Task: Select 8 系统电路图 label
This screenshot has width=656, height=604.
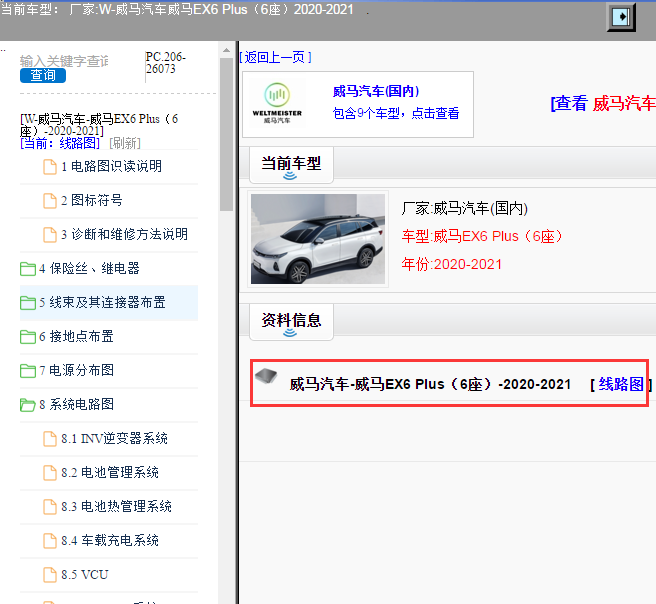Action: coord(76,404)
